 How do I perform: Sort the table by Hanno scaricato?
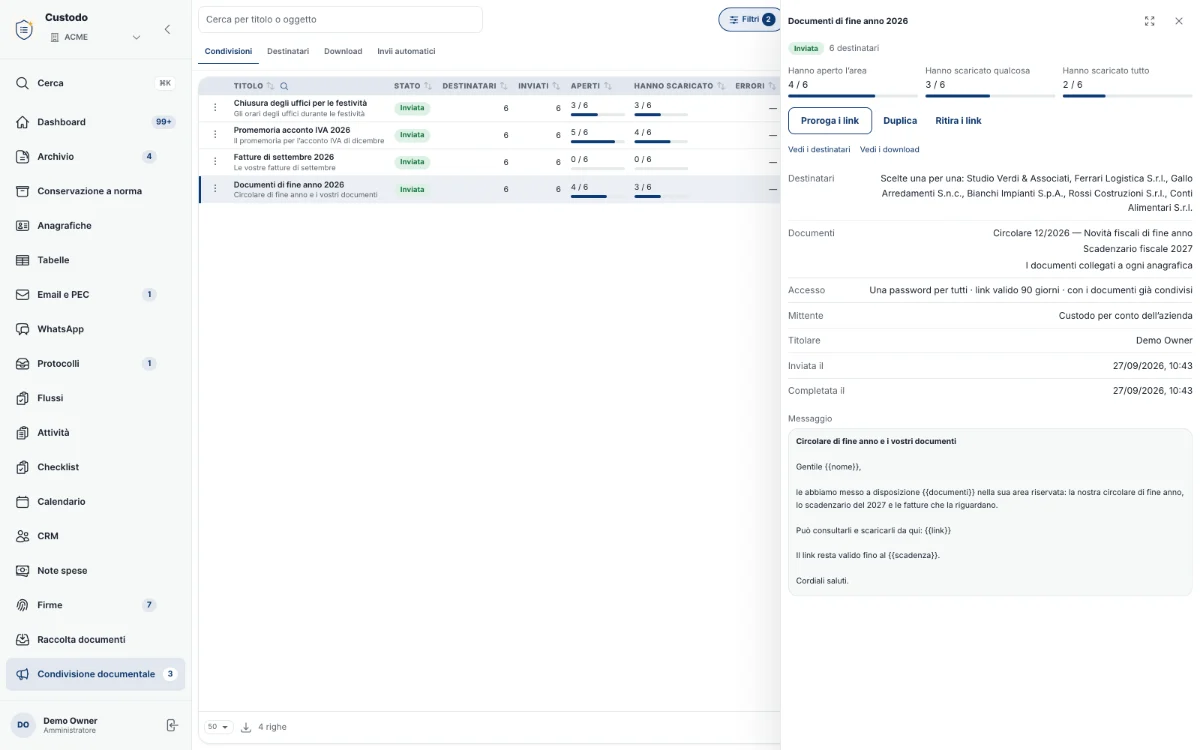click(721, 86)
